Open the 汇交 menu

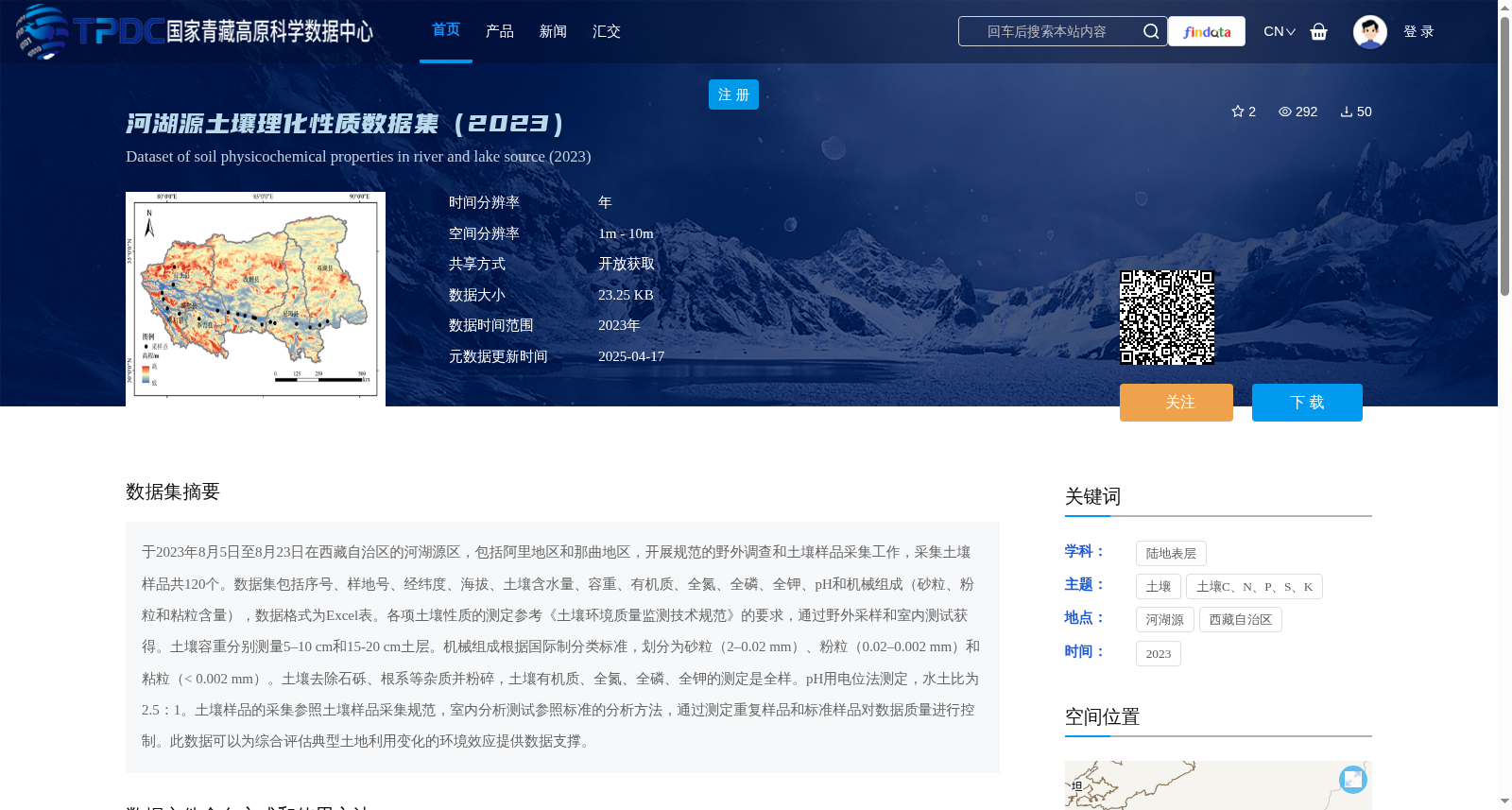click(607, 31)
